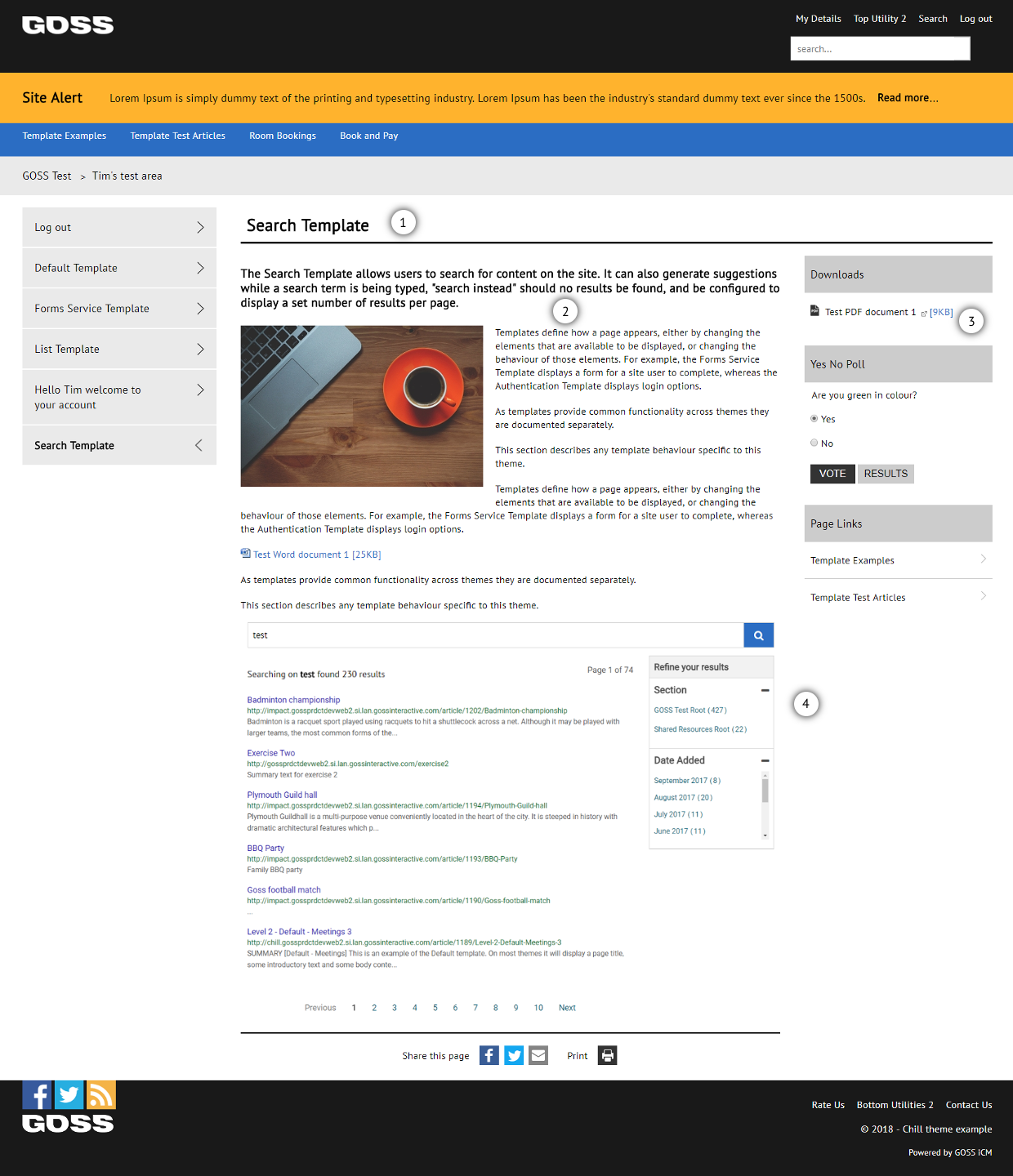Click Rate Us in footer
Viewport: 1013px width, 1176px height.
(828, 1105)
